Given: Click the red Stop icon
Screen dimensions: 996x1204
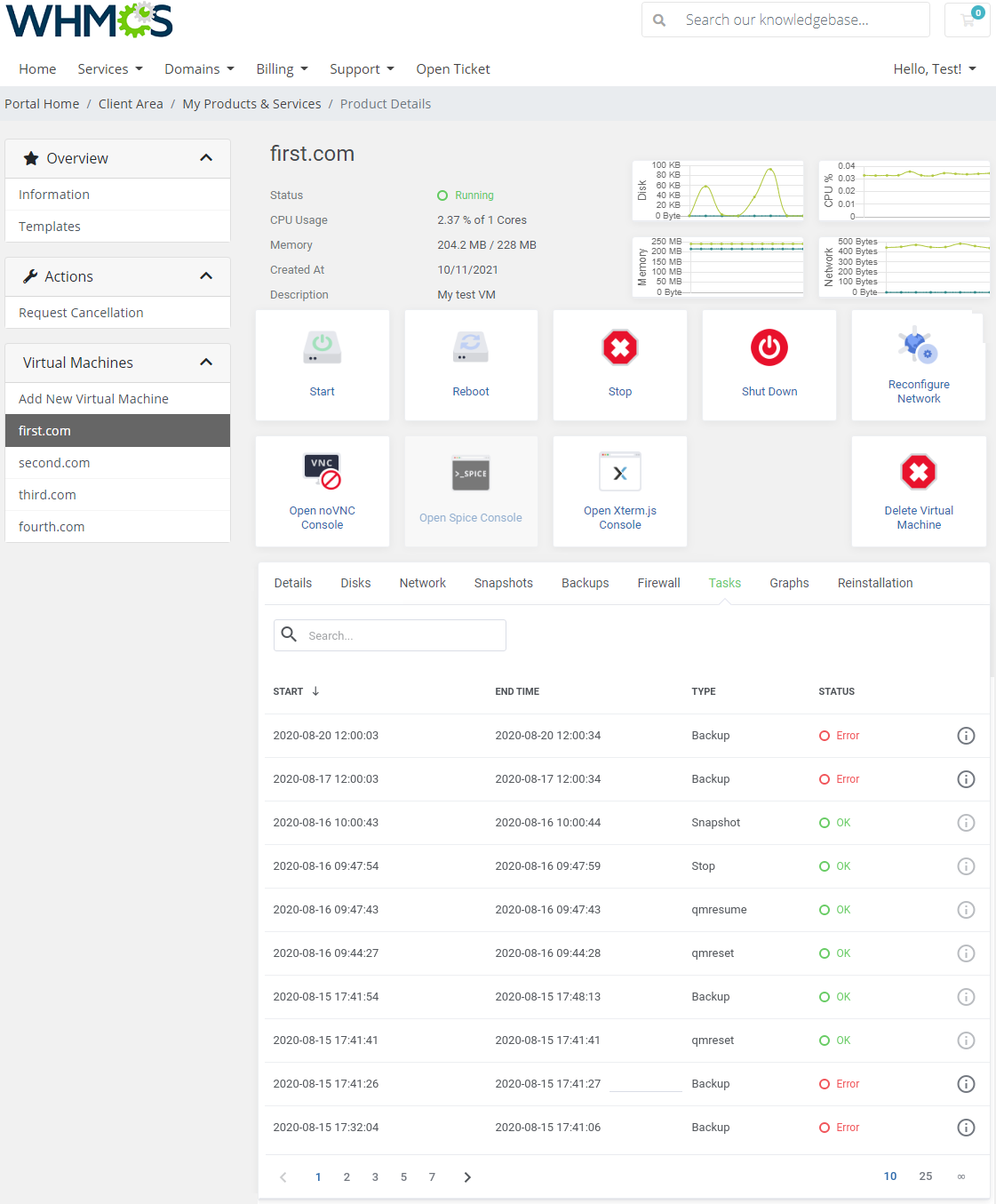Looking at the screenshot, I should point(620,347).
